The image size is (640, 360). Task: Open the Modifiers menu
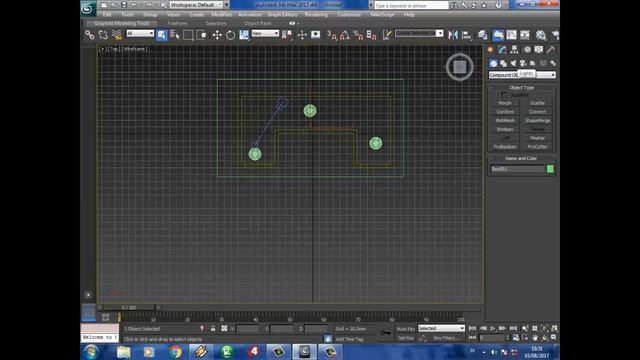pos(222,14)
